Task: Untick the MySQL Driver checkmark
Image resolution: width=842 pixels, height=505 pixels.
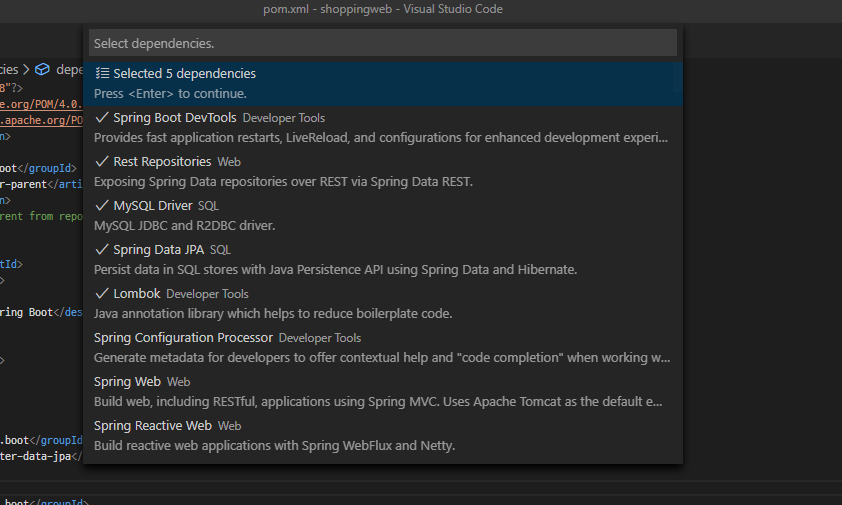Action: coord(101,205)
